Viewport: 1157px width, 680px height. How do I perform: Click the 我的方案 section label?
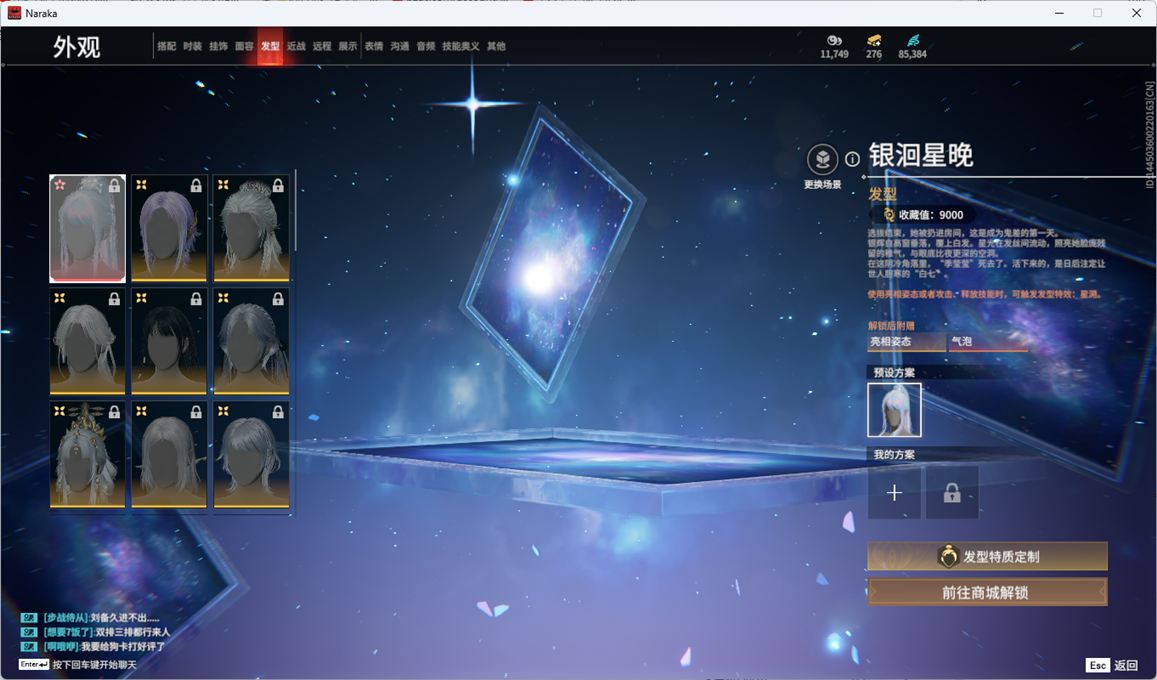[894, 454]
